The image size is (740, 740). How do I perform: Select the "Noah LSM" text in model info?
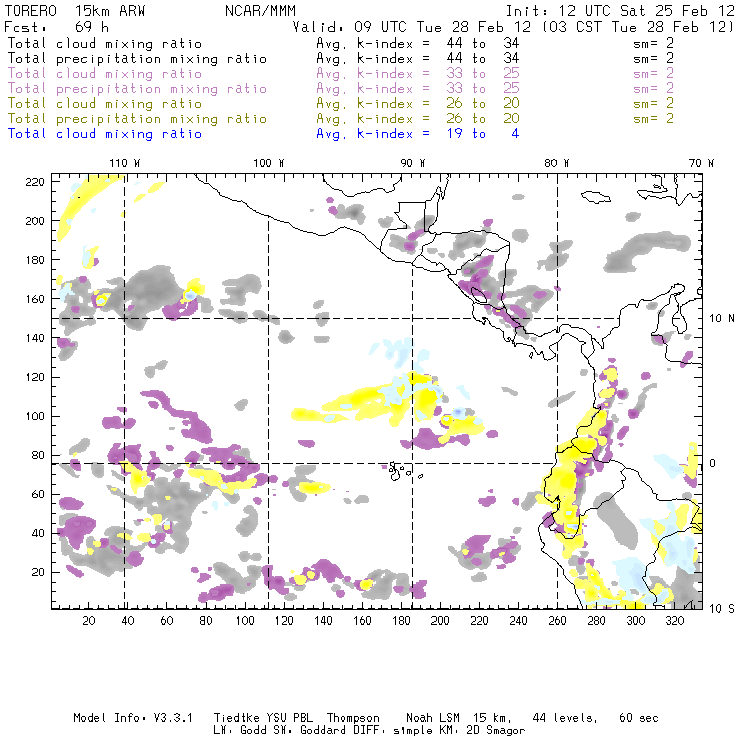[x=433, y=718]
